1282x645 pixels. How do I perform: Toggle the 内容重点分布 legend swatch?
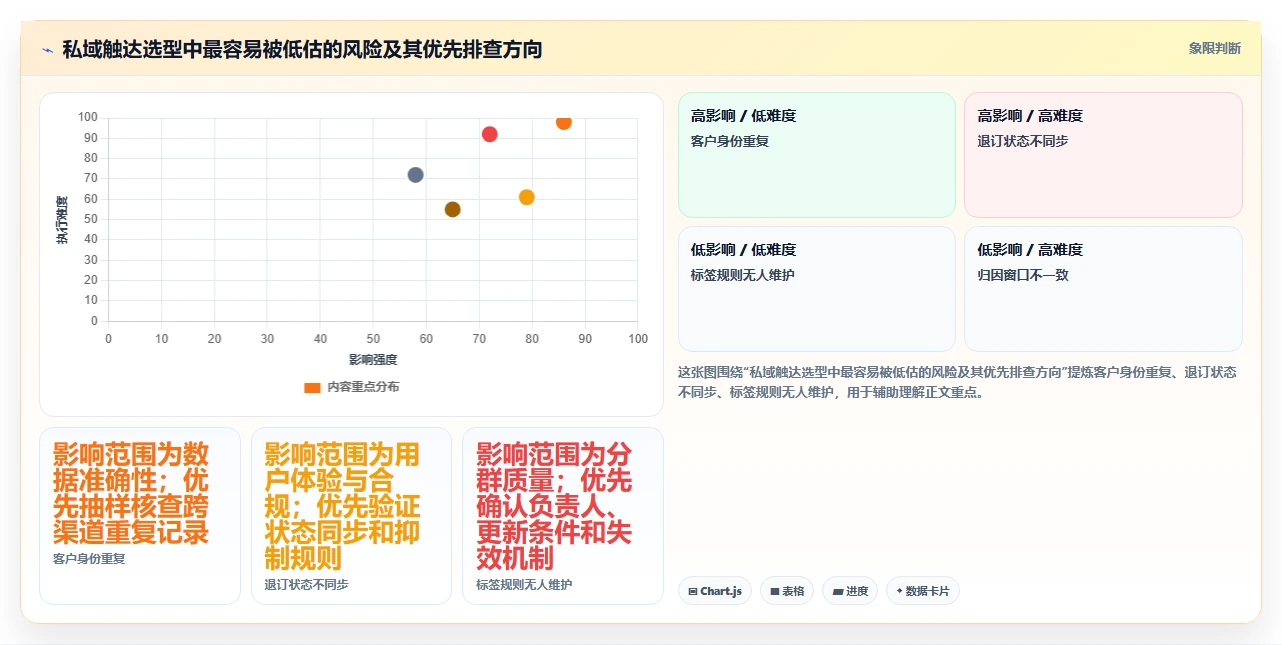point(312,387)
